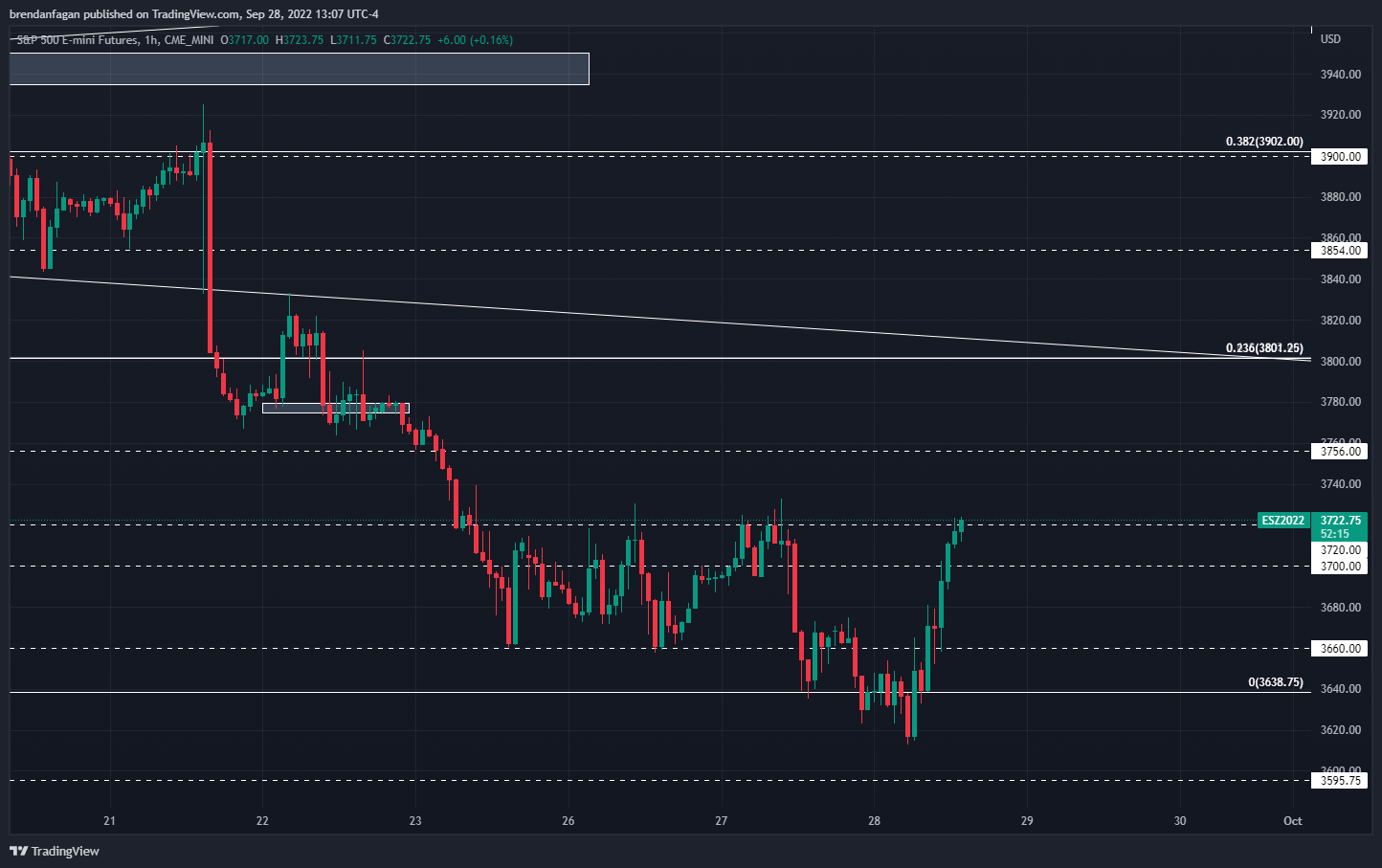
Task: Click the 3620.00 price axis value
Action: click(x=1340, y=730)
